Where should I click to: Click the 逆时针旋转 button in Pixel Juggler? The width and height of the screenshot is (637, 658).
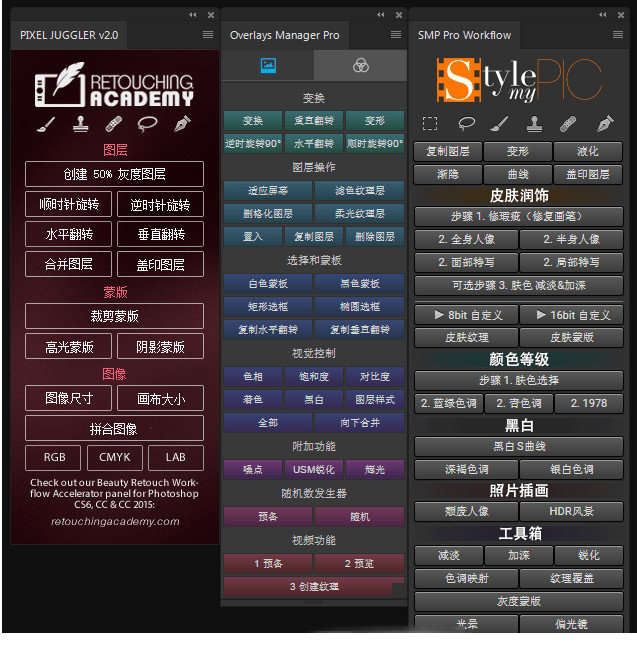coord(160,204)
